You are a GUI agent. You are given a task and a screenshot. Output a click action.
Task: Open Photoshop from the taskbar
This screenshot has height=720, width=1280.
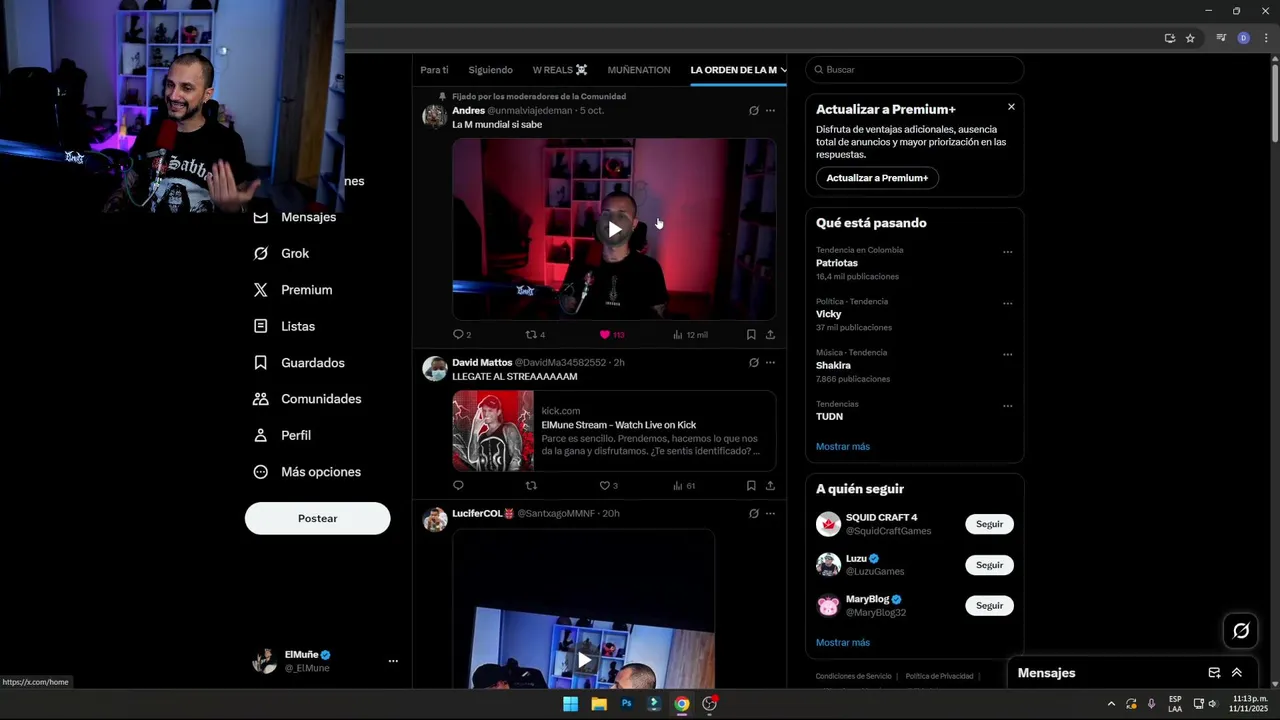pos(626,704)
